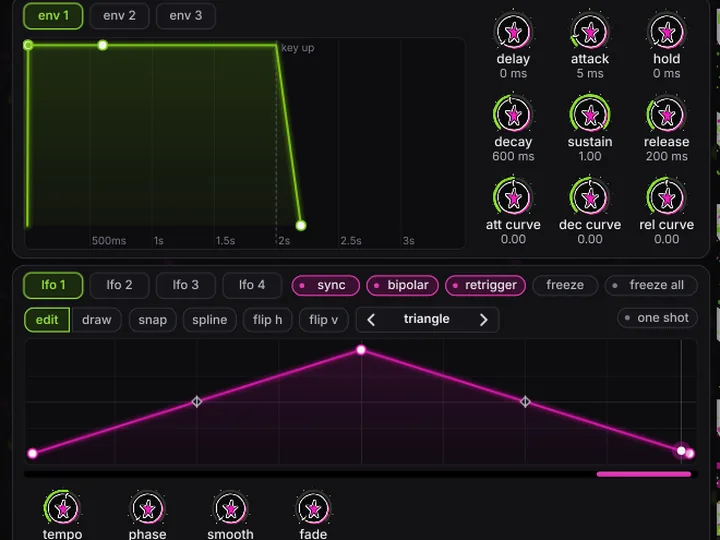Switch to the lfo 4 tab
The image size is (720, 540).
click(252, 285)
